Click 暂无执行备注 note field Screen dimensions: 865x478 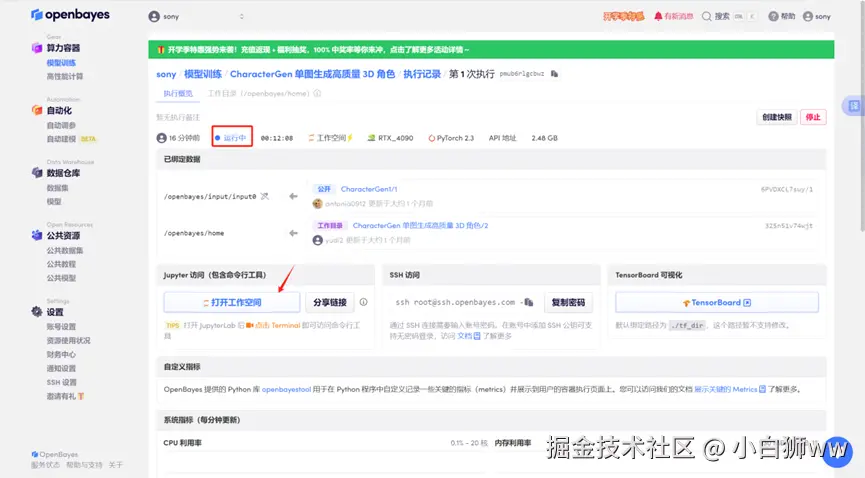pyautogui.click(x=178, y=118)
